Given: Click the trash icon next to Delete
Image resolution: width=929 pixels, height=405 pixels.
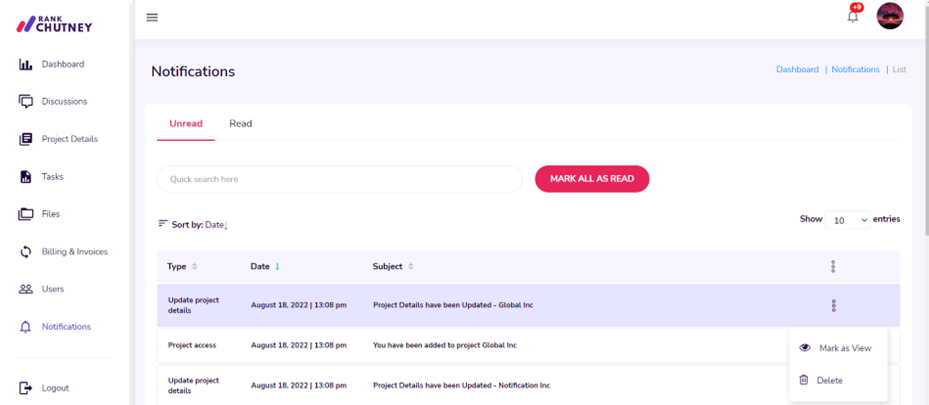Looking at the screenshot, I should [x=804, y=380].
